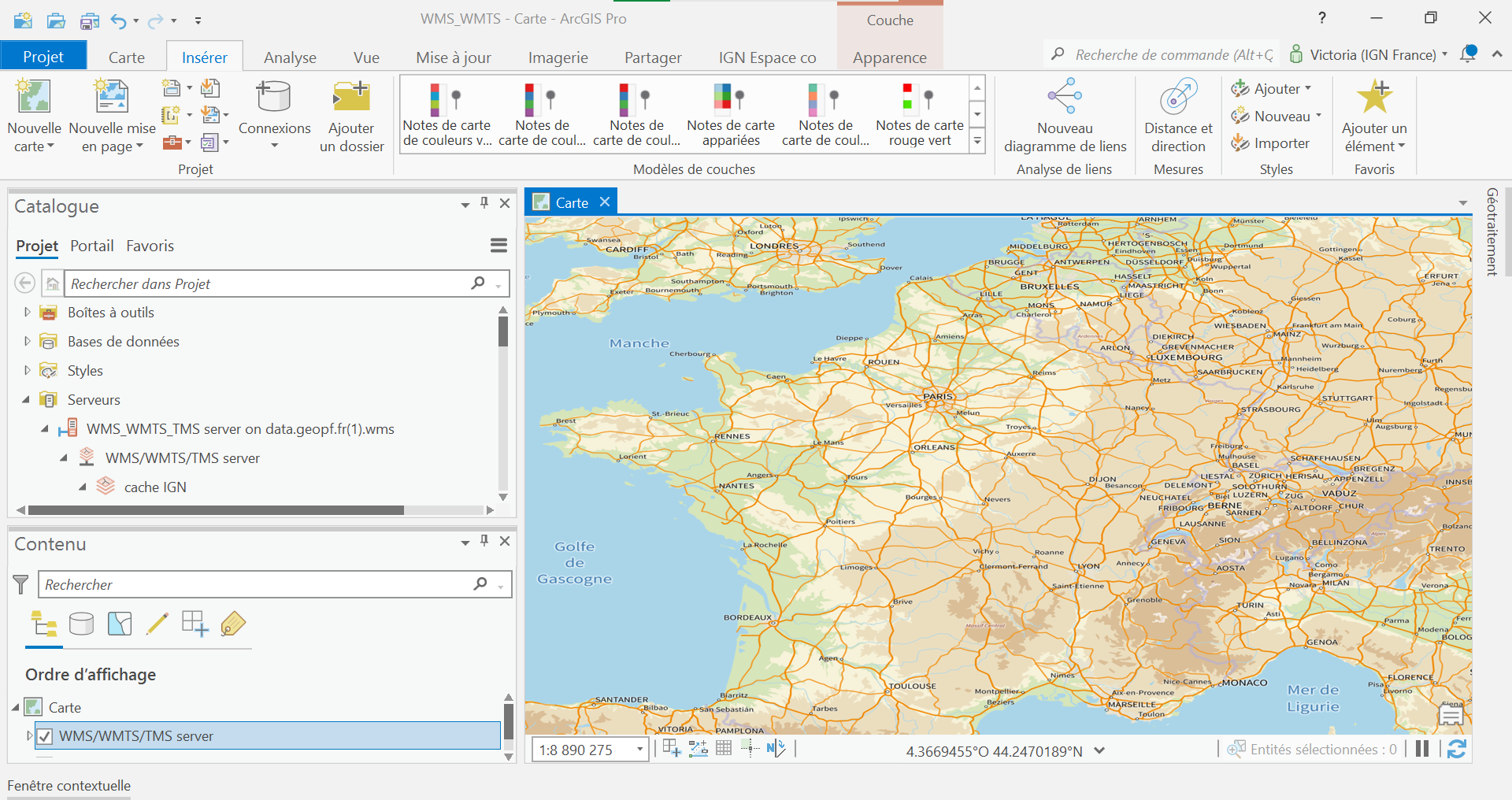
Task: Pin the Catalogue pane
Action: [484, 203]
